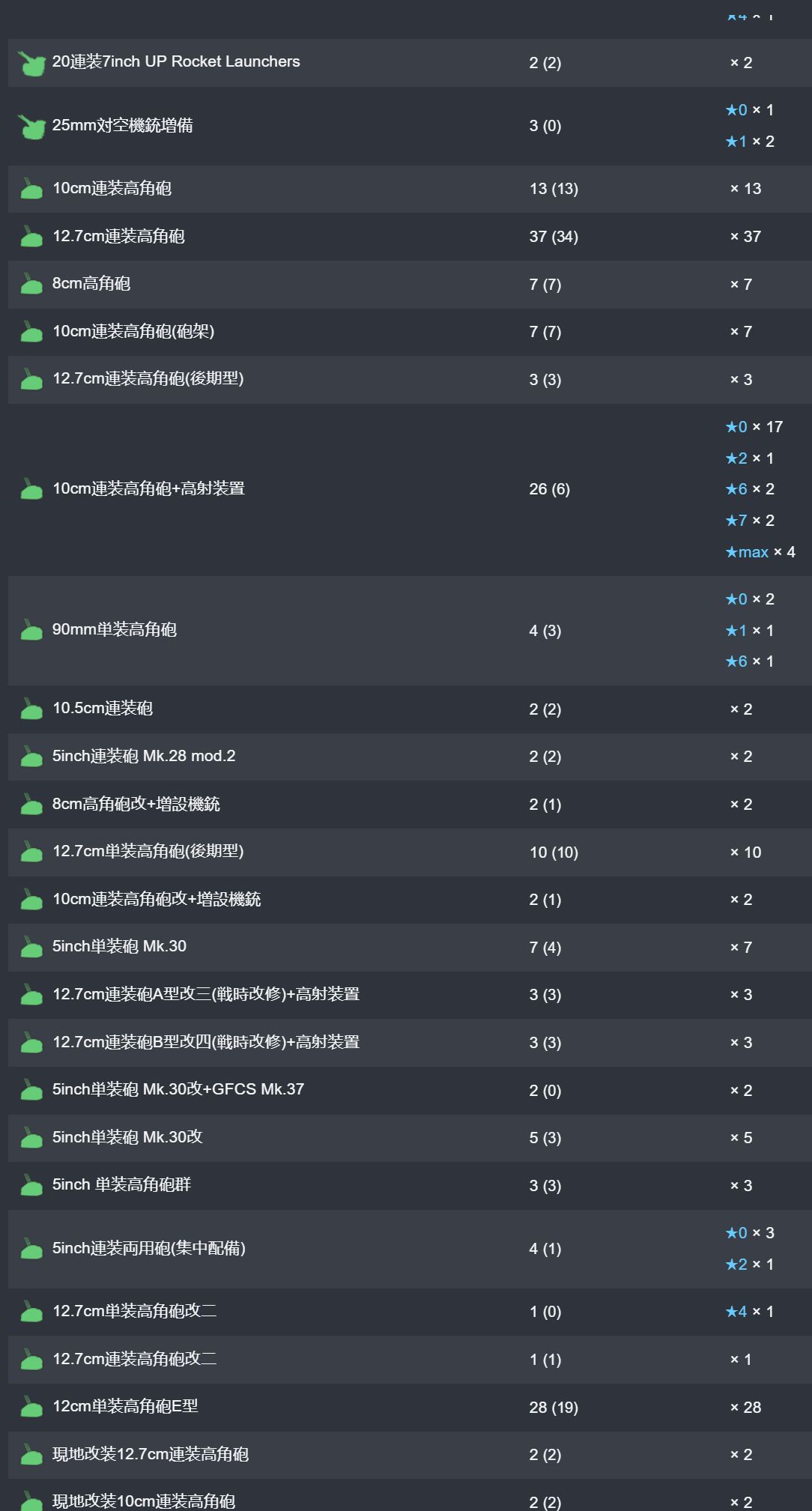The image size is (812, 1511).
Task: Click the ★max × 4 improvement entry
Action: (x=760, y=552)
